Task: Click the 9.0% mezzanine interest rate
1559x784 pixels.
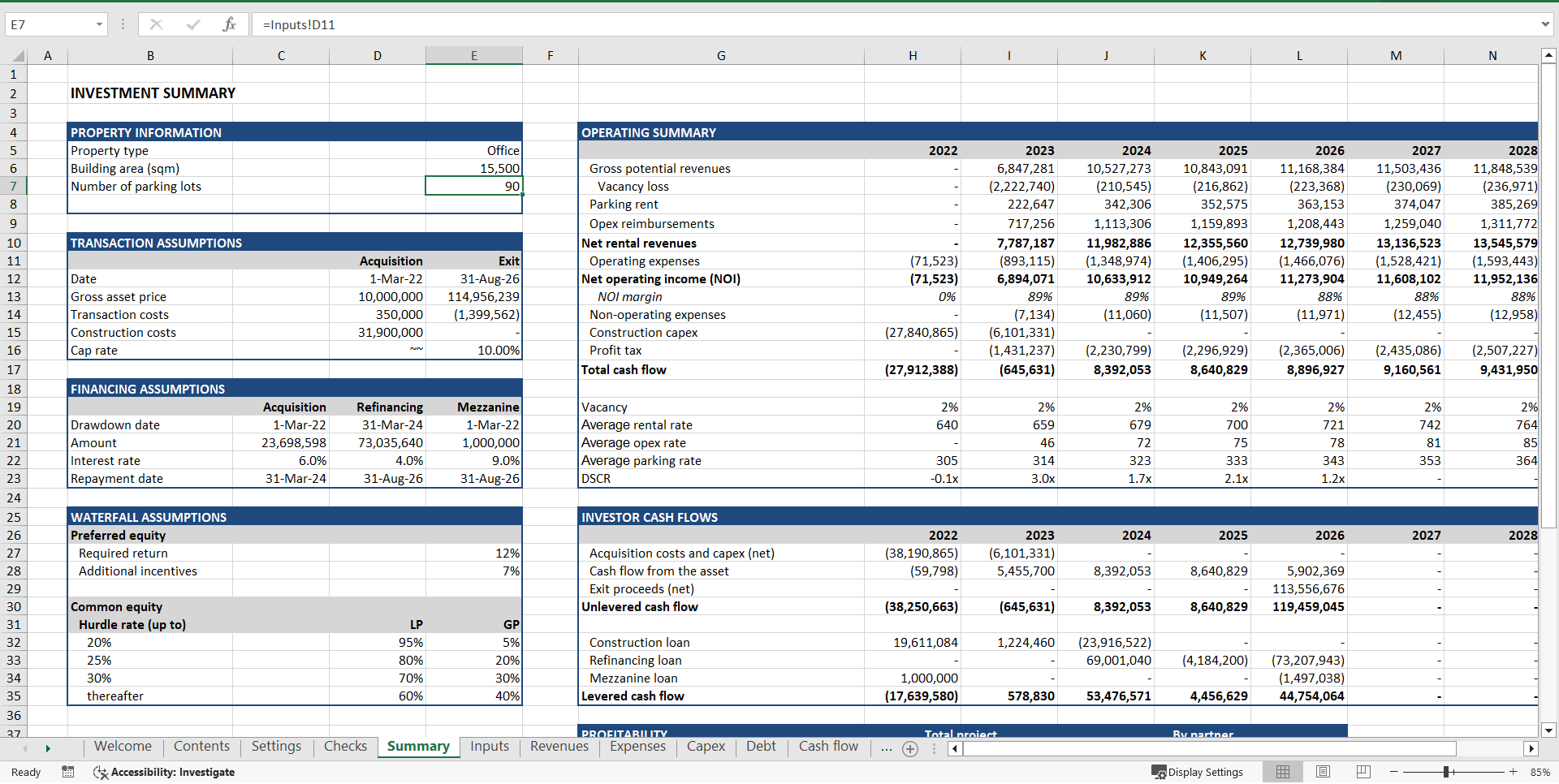Action: (x=474, y=461)
